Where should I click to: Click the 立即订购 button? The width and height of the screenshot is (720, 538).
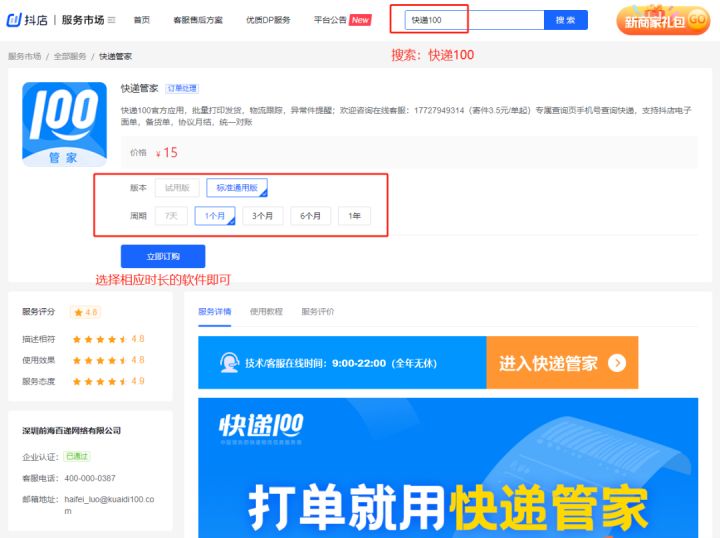pos(163,256)
